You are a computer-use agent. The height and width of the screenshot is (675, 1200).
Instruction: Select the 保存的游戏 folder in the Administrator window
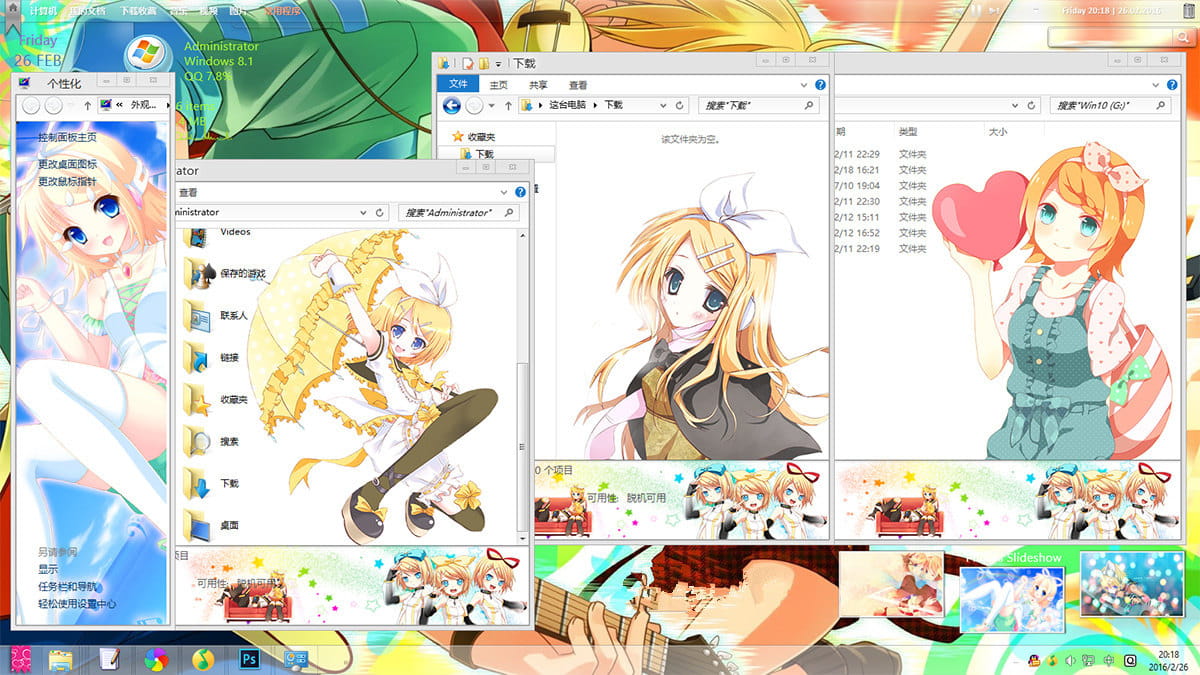coord(225,273)
